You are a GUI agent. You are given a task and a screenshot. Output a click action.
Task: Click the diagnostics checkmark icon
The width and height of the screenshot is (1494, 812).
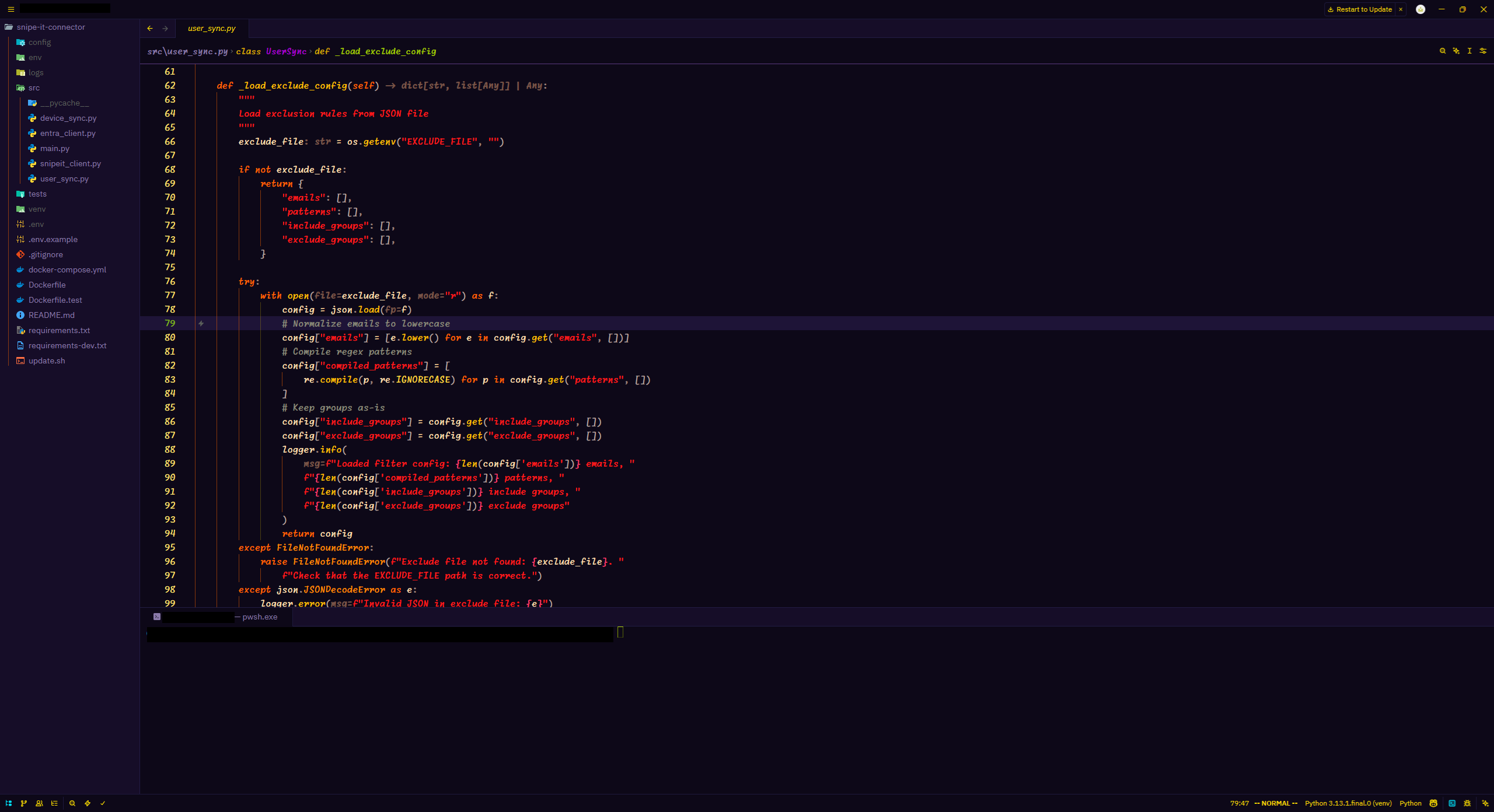pos(103,803)
